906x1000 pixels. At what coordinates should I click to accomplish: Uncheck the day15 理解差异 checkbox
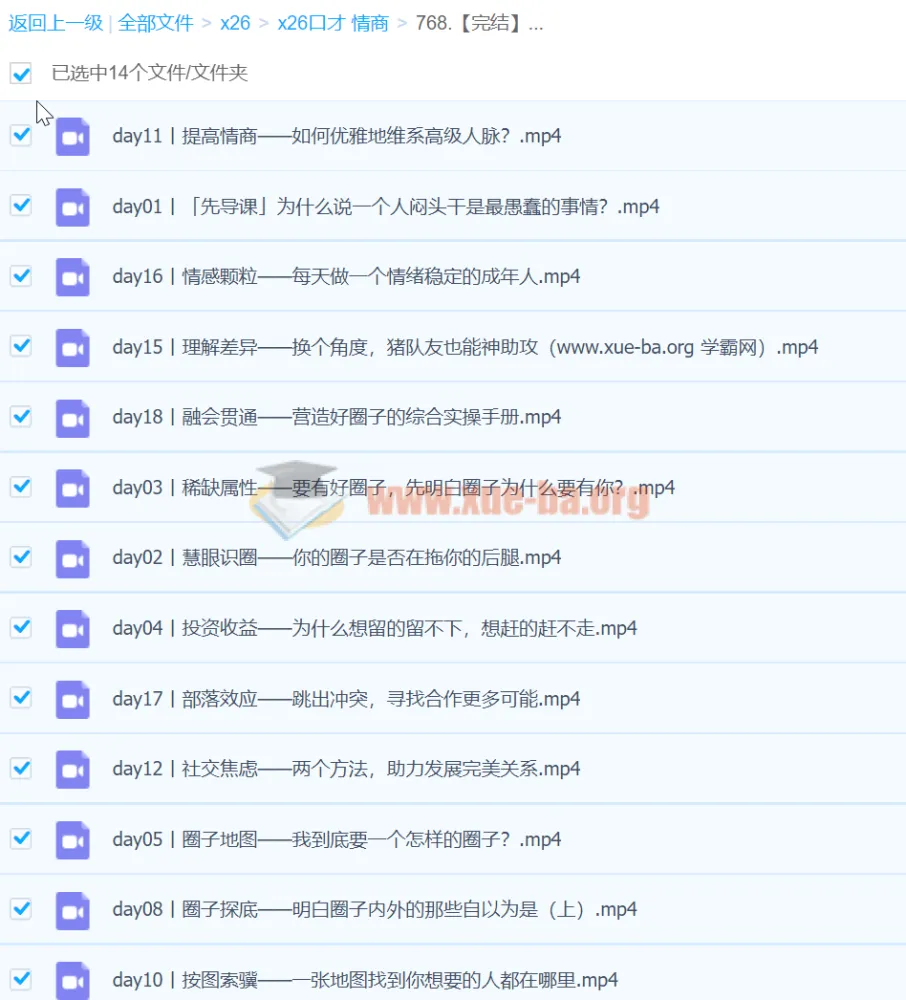coord(21,346)
